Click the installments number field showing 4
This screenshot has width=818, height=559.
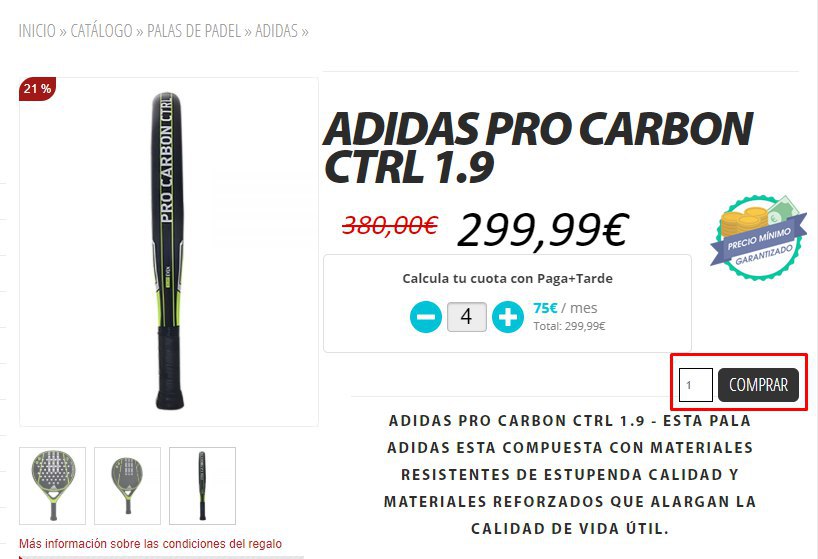pyautogui.click(x=467, y=317)
